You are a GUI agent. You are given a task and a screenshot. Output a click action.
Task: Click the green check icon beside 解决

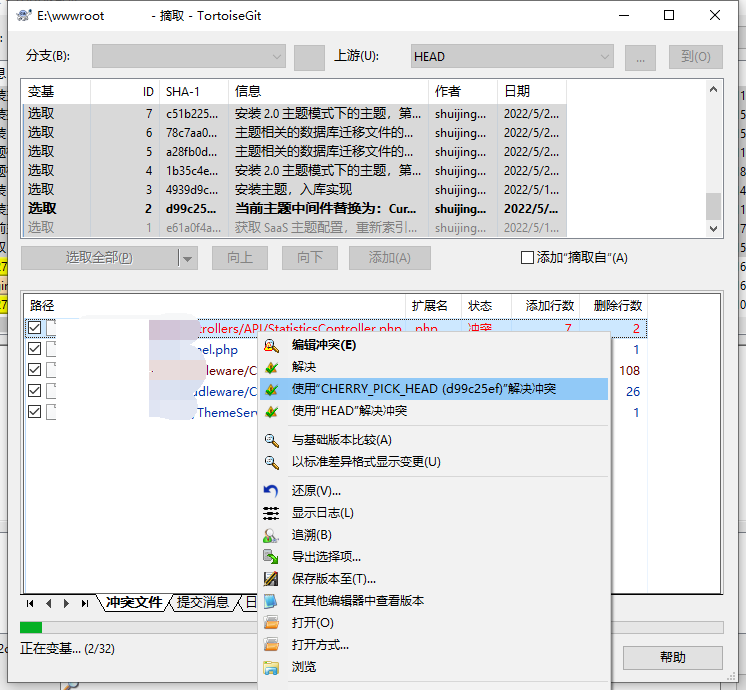(271, 367)
